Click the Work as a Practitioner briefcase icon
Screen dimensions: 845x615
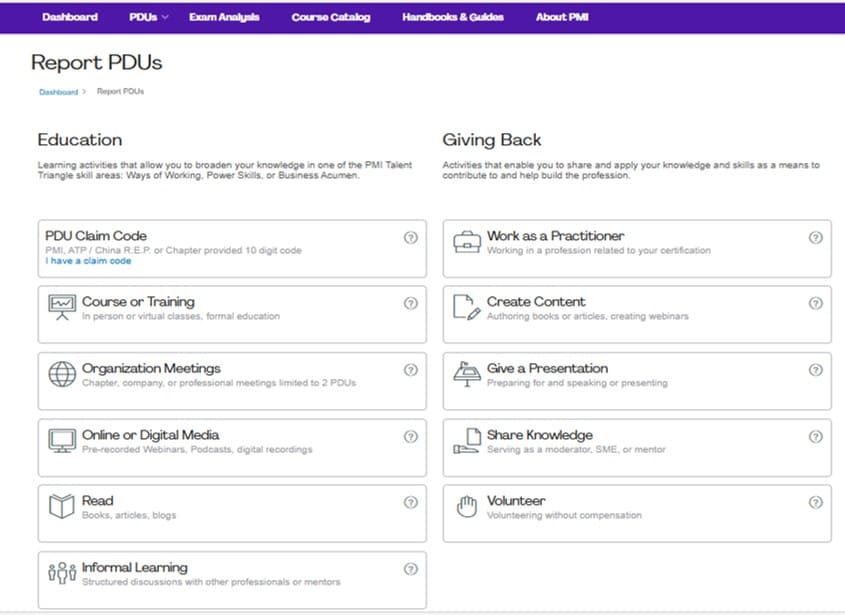point(467,242)
